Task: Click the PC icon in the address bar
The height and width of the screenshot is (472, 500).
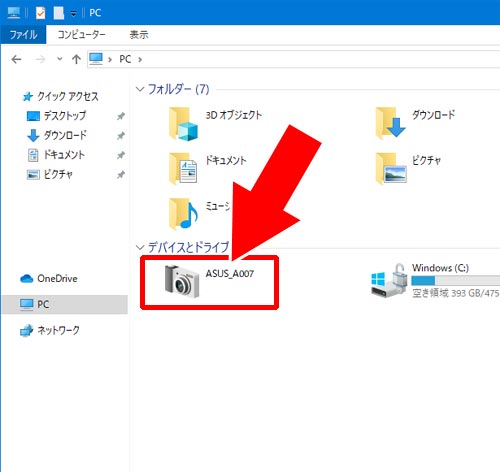Action: (96, 59)
